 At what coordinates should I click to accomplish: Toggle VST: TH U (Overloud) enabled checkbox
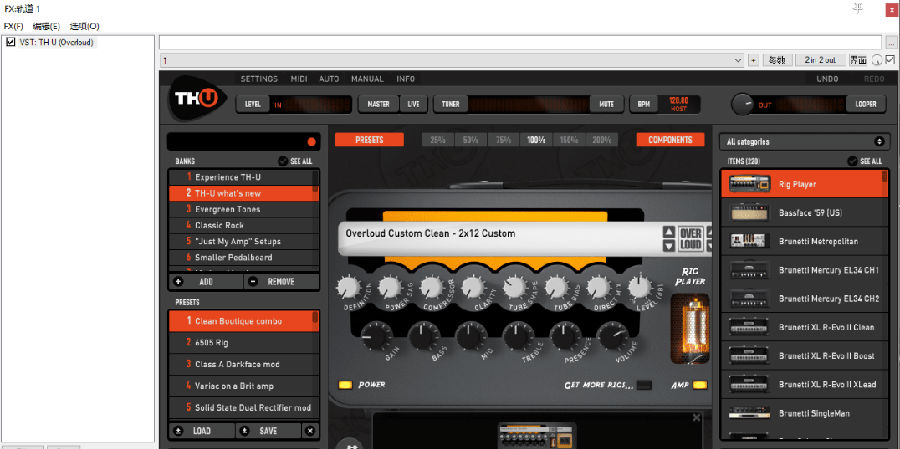click(10, 42)
